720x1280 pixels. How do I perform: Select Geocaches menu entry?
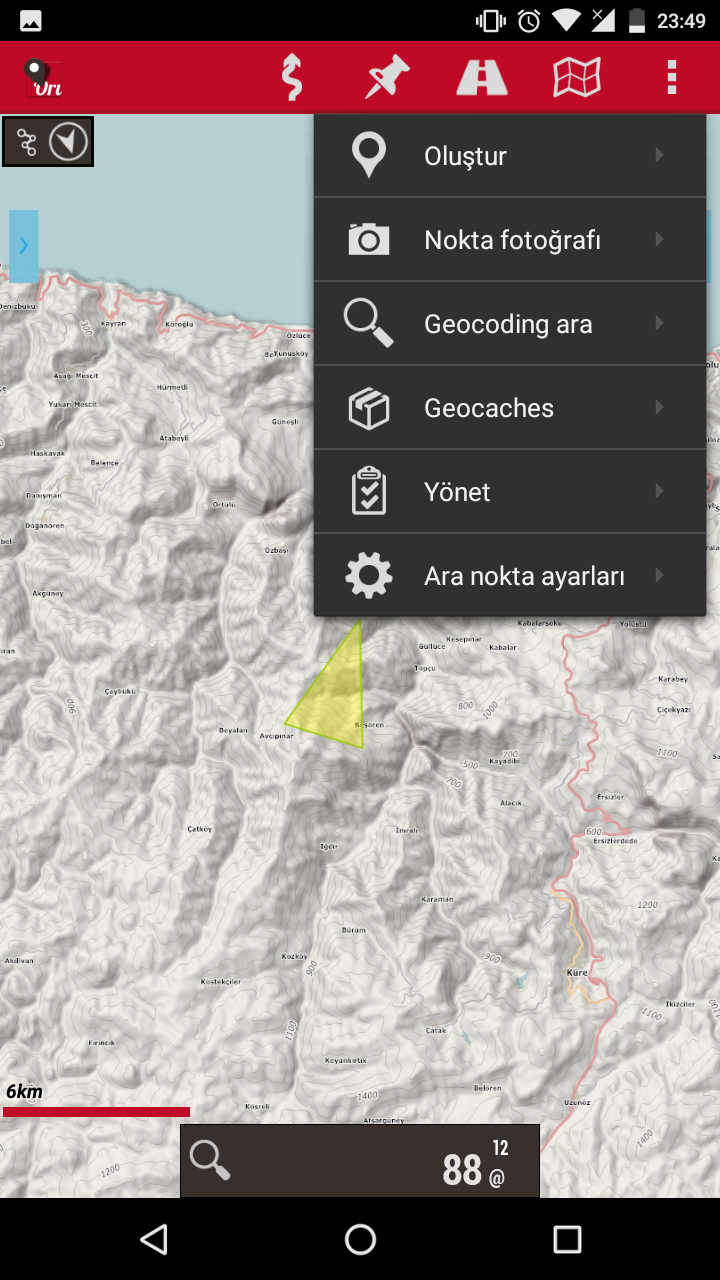pyautogui.click(x=510, y=408)
